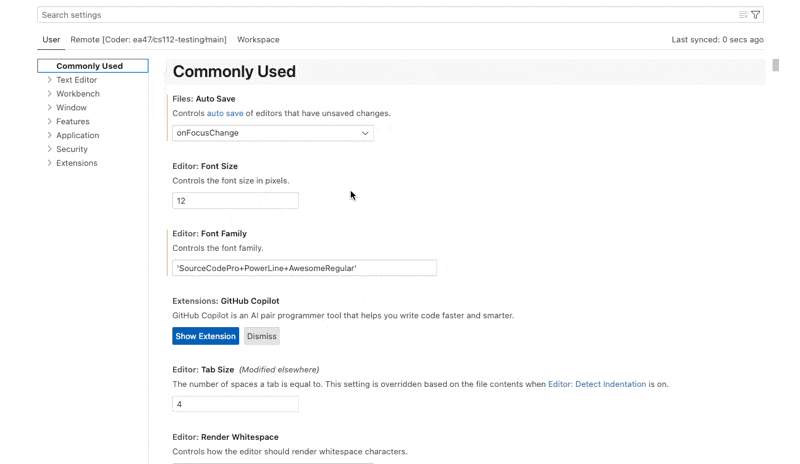This screenshot has height=464, width=800.
Task: Dismiss the GitHub Copilot recommendation
Action: 262,337
